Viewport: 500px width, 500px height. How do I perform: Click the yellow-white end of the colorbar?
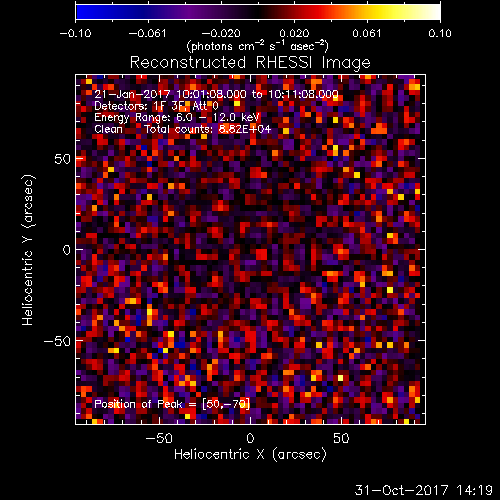pos(430,12)
